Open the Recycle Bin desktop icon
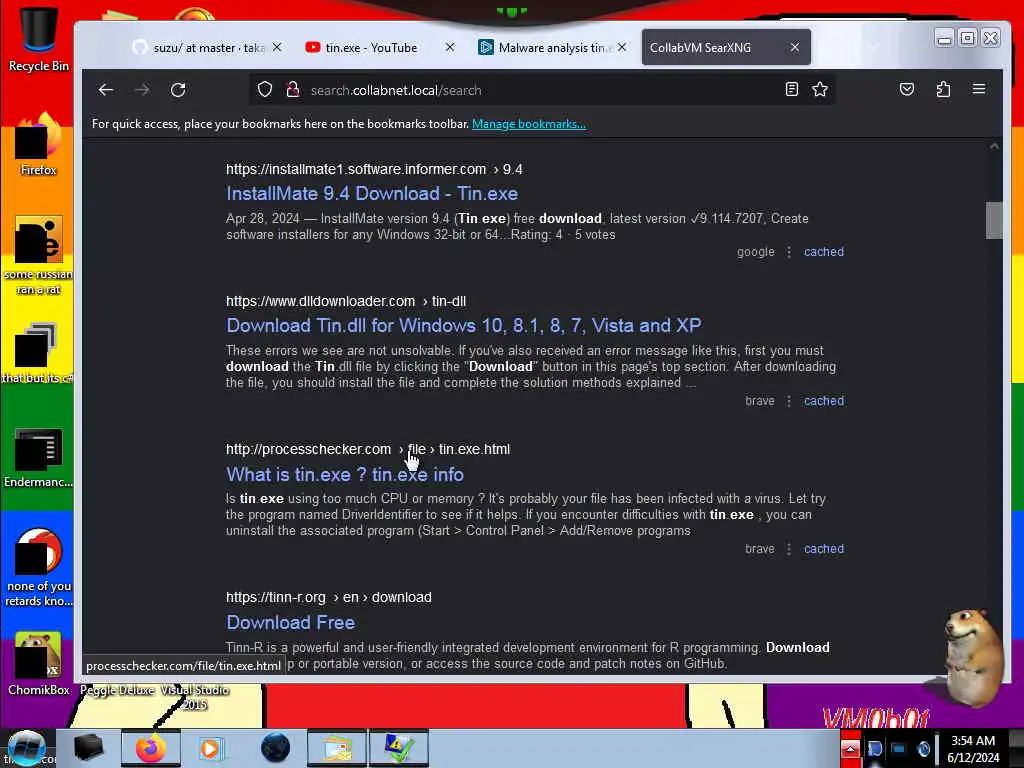The width and height of the screenshot is (1024, 768). point(38,39)
